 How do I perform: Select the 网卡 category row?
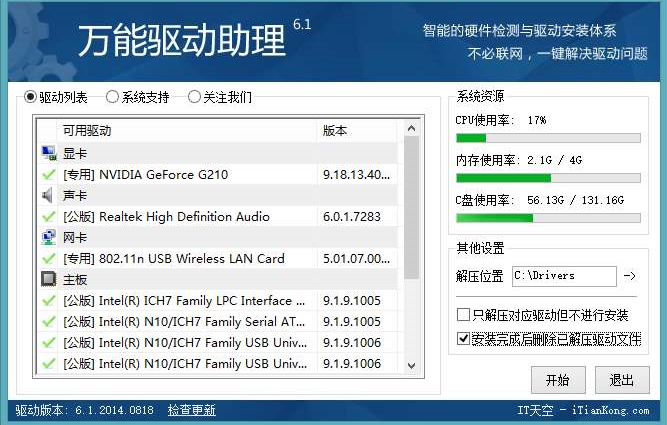tap(219, 237)
